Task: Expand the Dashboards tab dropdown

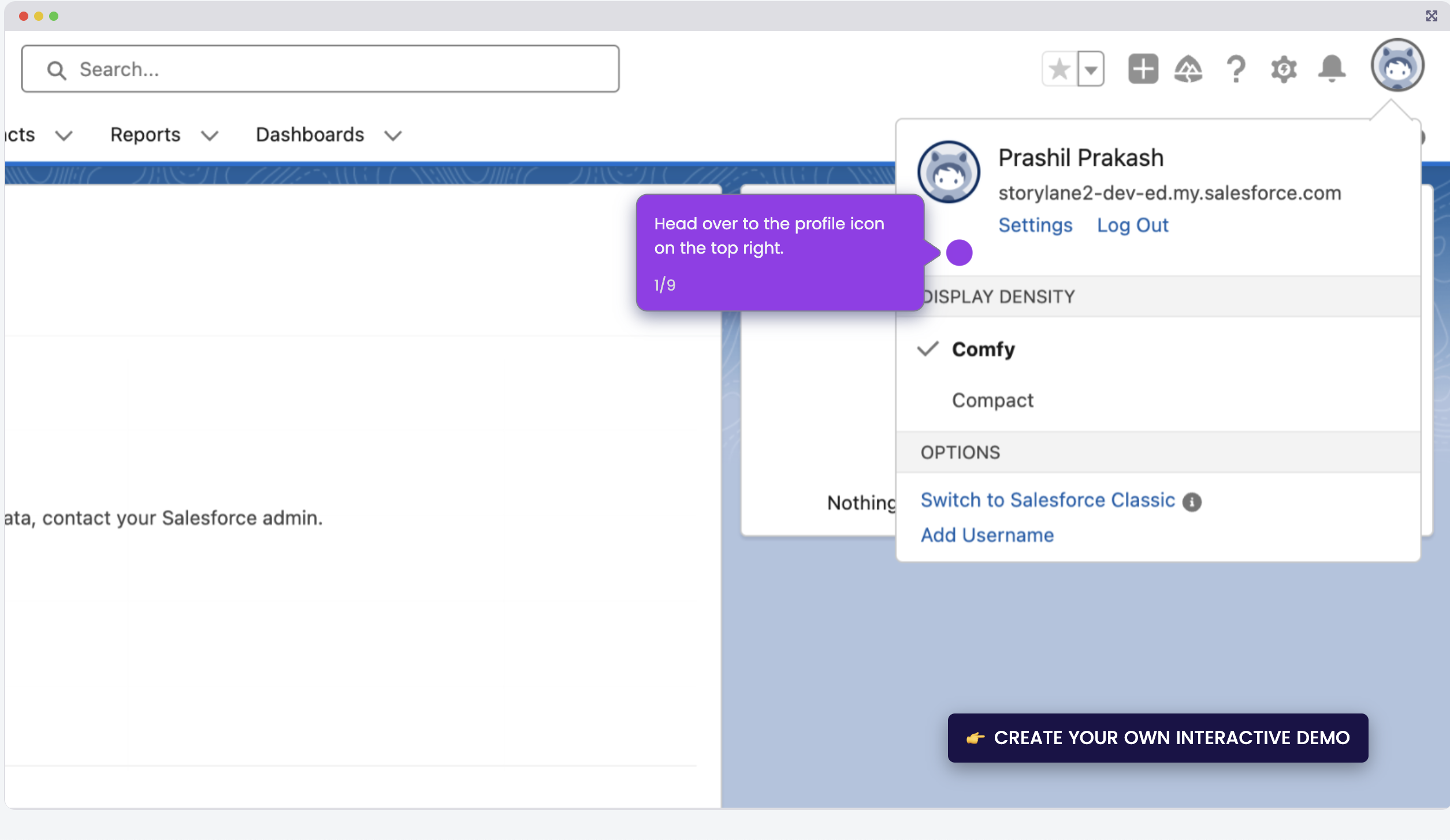Action: (392, 136)
